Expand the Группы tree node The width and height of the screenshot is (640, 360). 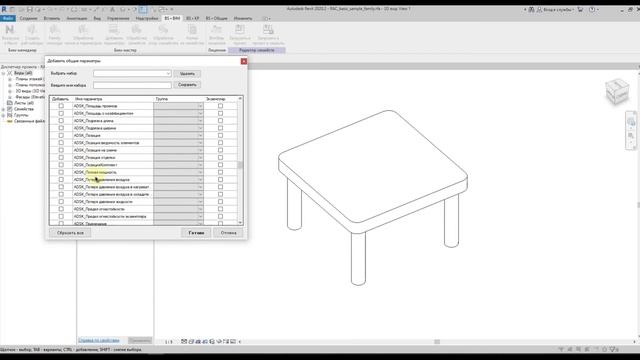(3, 115)
